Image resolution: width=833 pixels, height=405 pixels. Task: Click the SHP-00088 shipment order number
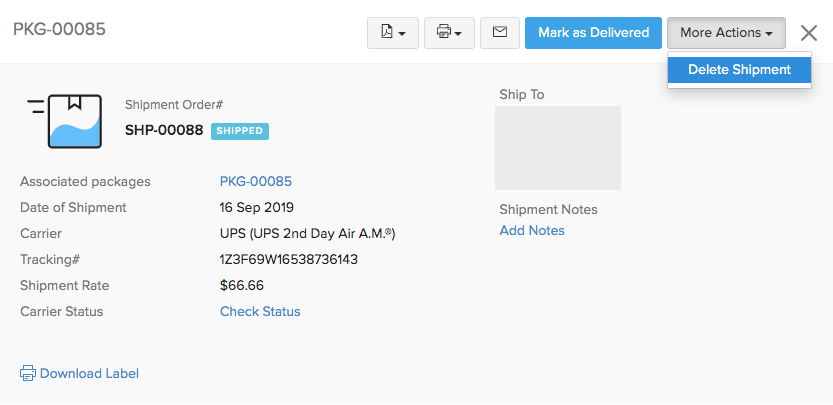[x=164, y=130]
